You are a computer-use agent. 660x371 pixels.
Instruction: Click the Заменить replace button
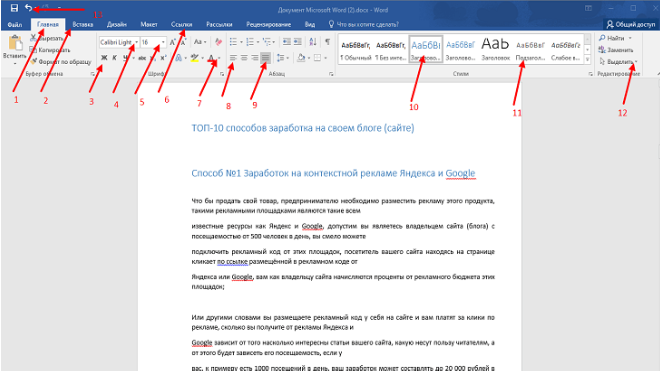coord(616,50)
